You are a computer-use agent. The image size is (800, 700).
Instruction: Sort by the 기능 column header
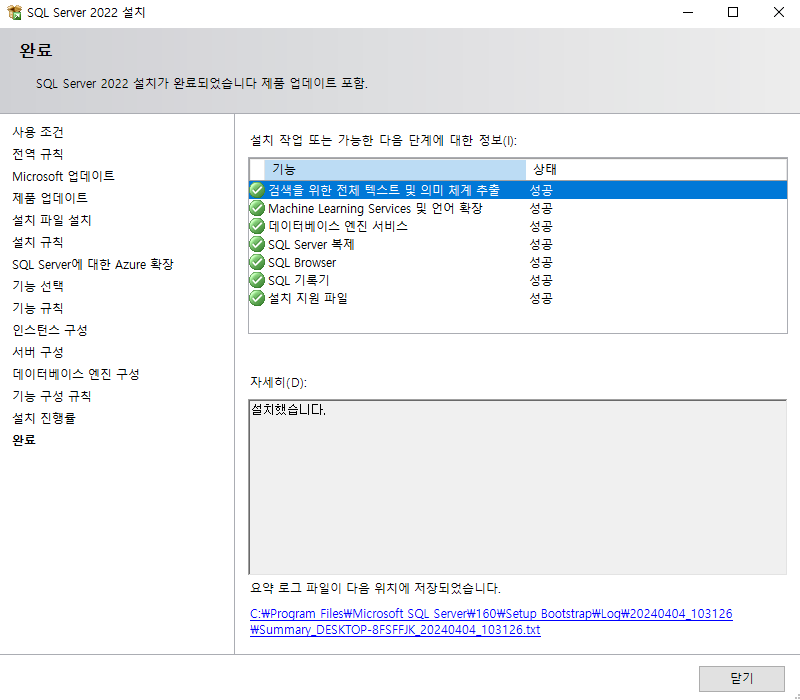click(395, 169)
